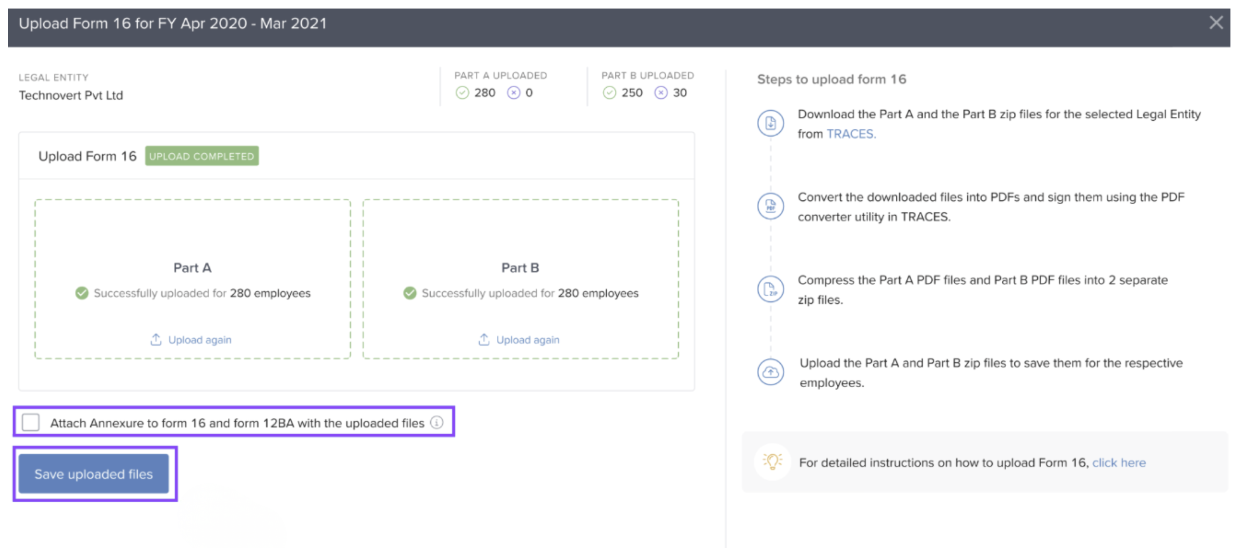This screenshot has height=548, width=1236.
Task: Click the Upload Completed status badge
Action: tap(202, 156)
